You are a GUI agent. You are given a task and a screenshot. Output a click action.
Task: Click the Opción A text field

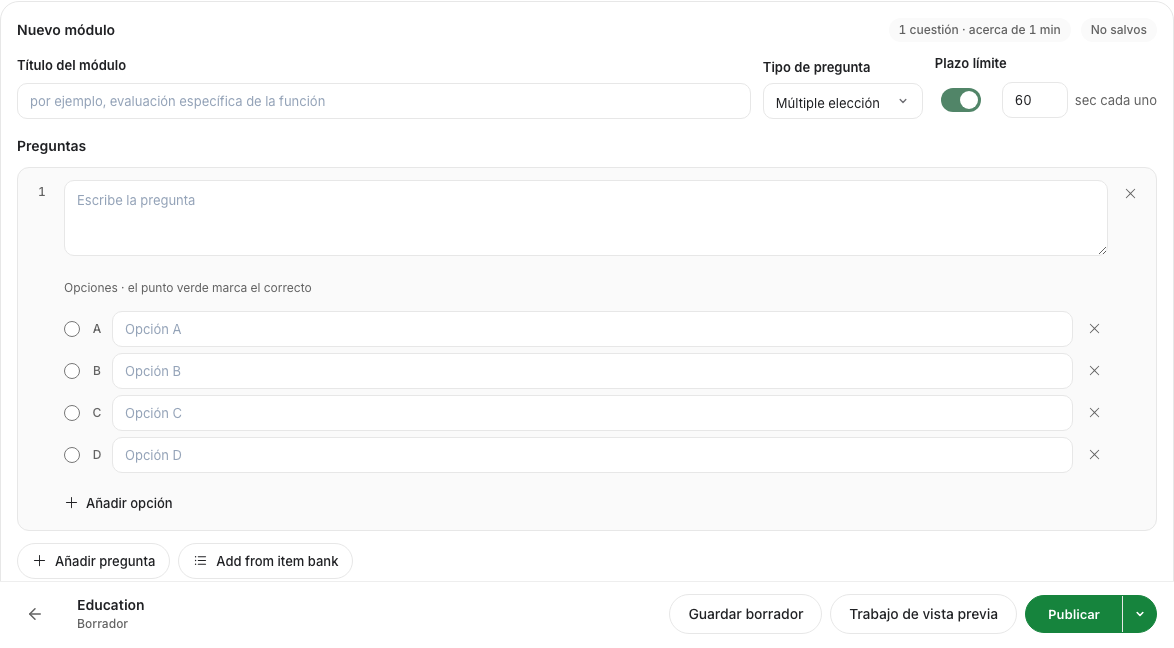pyautogui.click(x=592, y=329)
